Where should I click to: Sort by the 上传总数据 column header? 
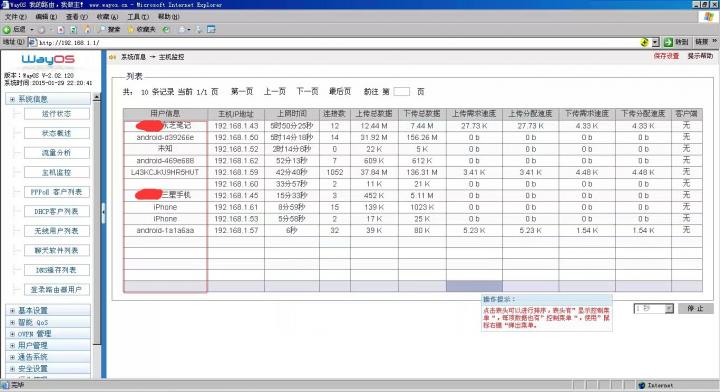pos(374,113)
